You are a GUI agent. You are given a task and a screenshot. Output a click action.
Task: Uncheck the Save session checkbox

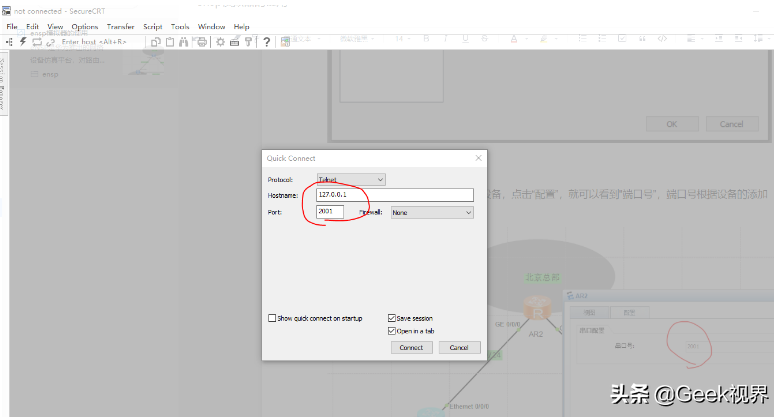(x=391, y=318)
